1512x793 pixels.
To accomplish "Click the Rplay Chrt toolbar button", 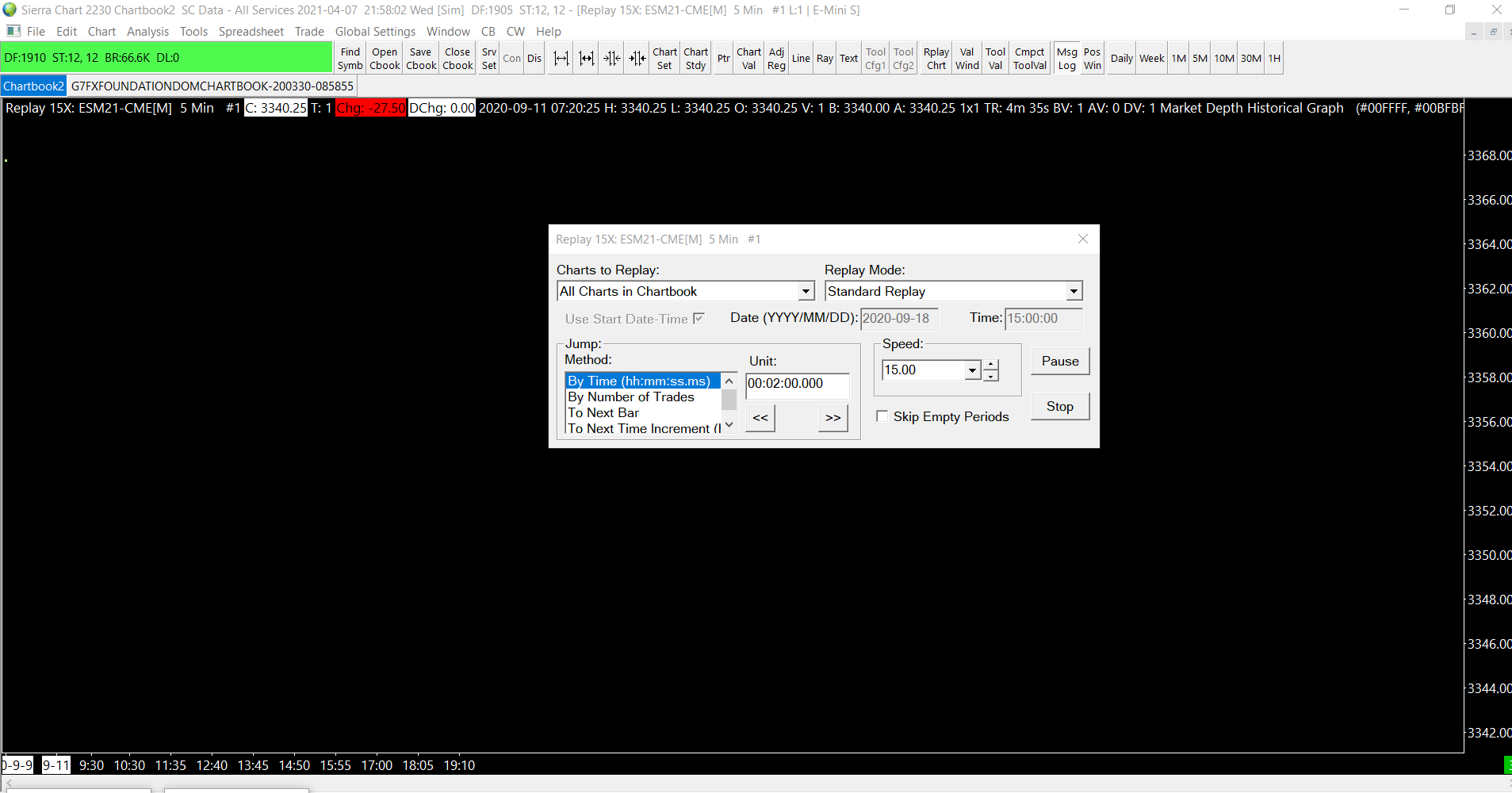I will (x=936, y=59).
